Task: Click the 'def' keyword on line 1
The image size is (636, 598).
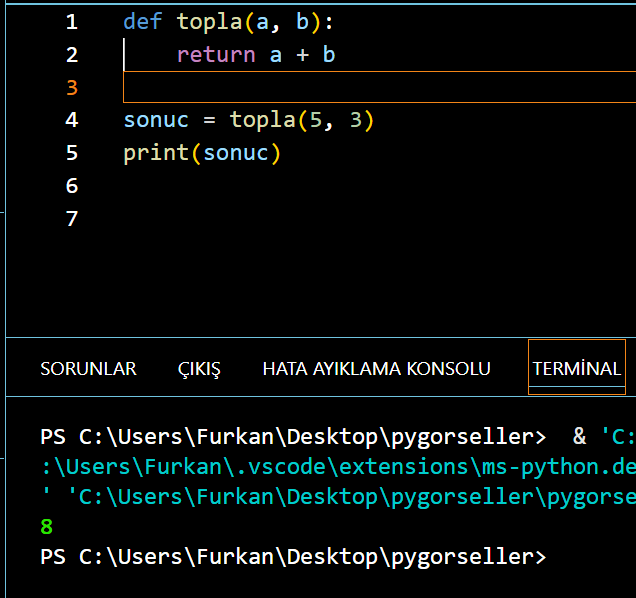Action: [x=143, y=22]
